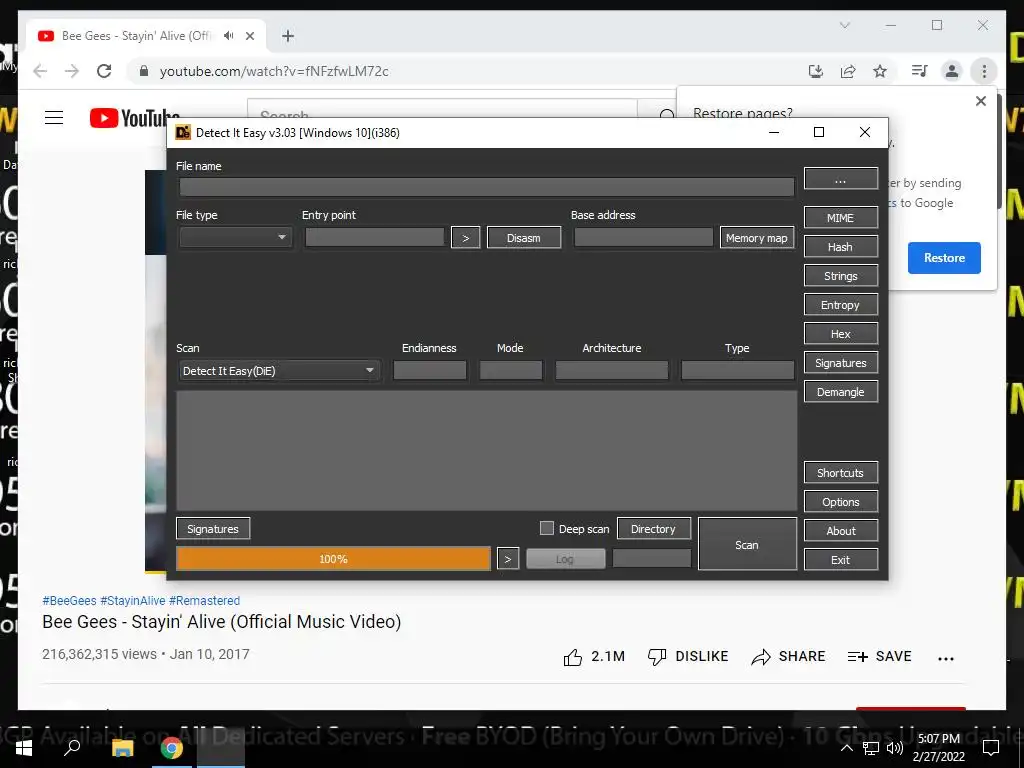Image resolution: width=1024 pixels, height=768 pixels.
Task: Mute the tab via speaker icon
Action: (x=228, y=36)
